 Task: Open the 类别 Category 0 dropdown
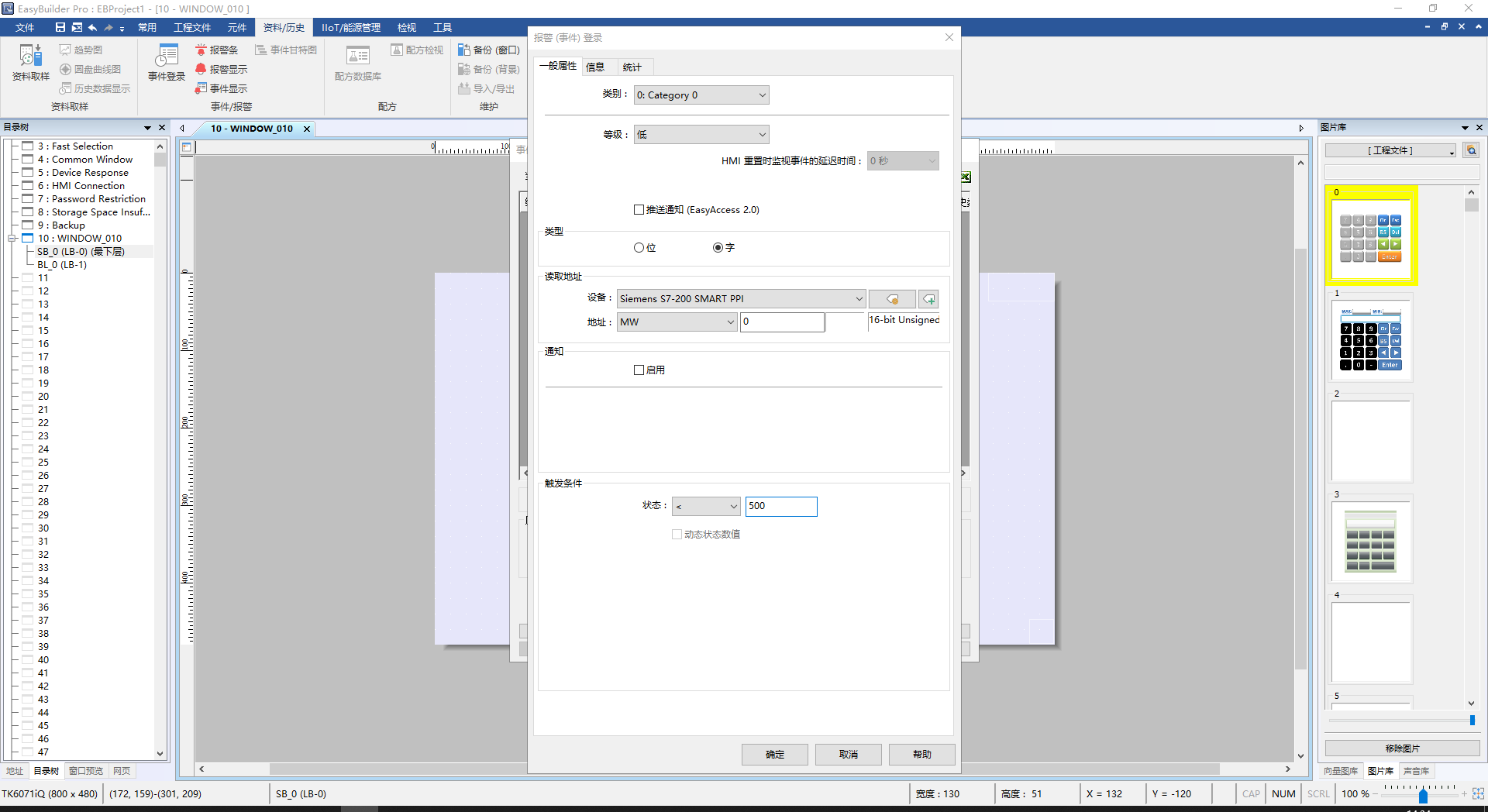(x=701, y=95)
